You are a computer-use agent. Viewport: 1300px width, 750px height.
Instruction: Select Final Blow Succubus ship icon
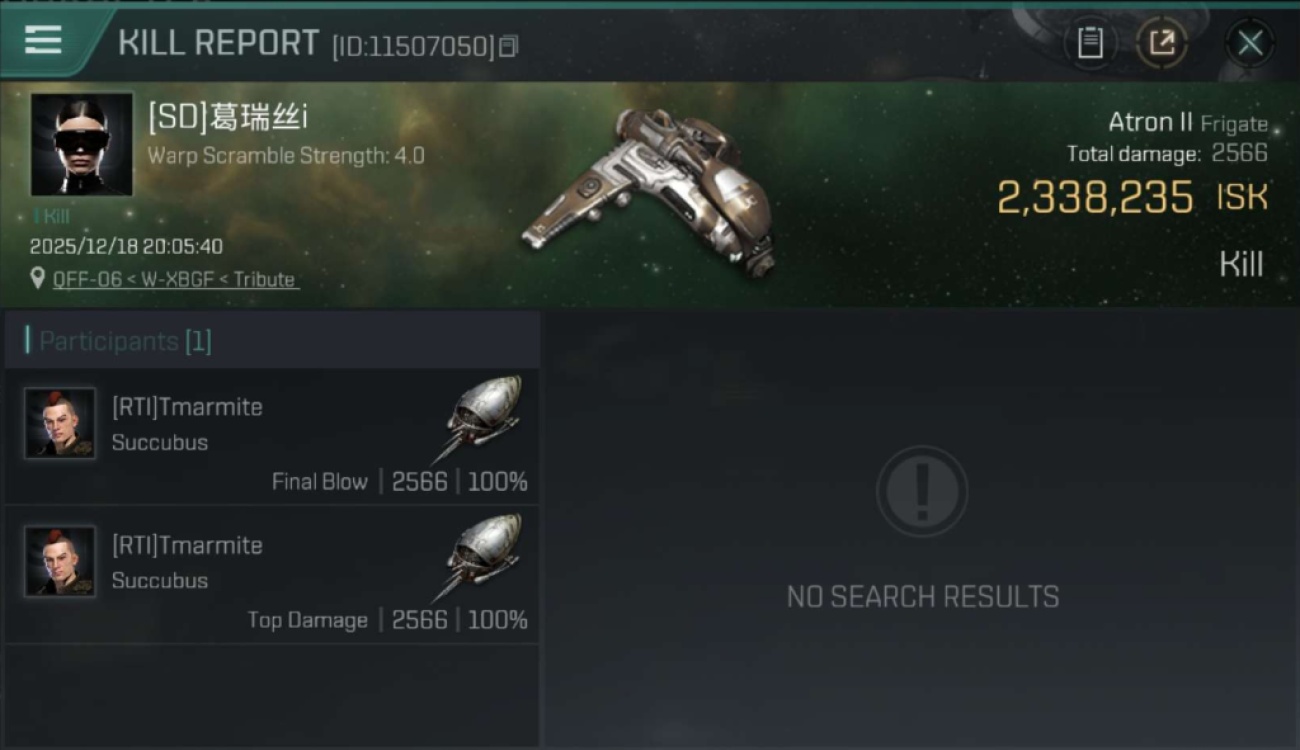479,416
